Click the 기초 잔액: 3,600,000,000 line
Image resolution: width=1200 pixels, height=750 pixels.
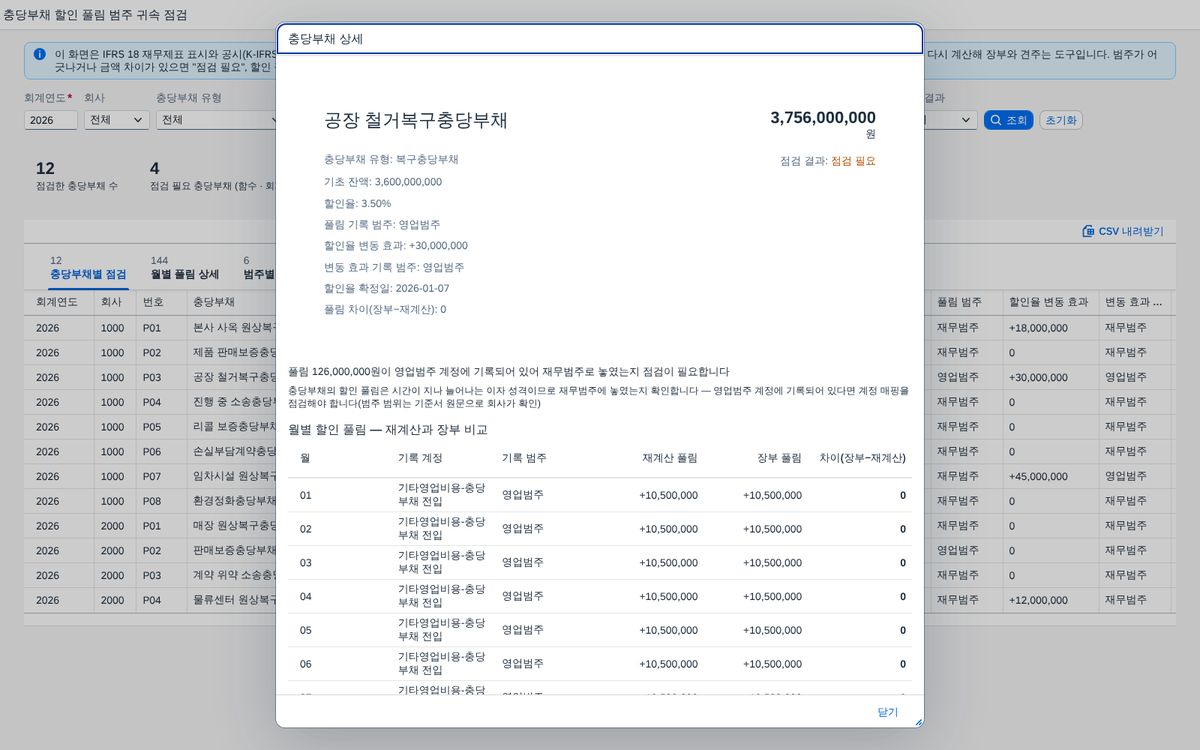(383, 182)
